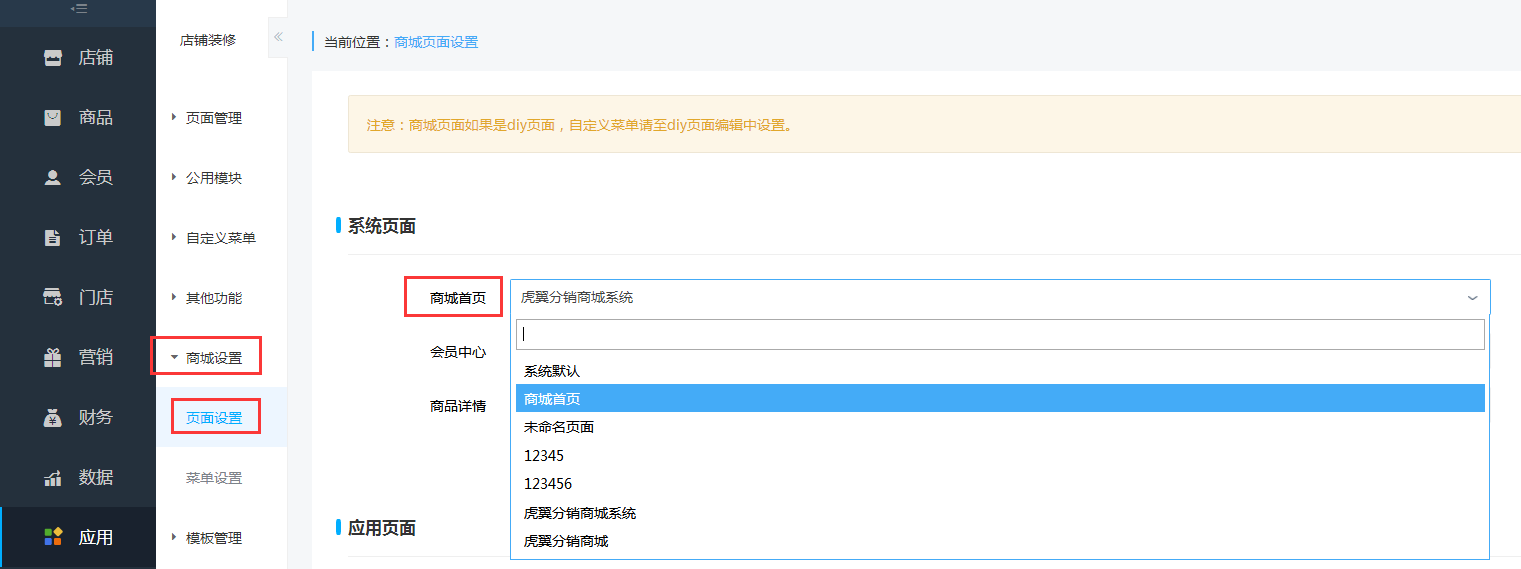Viewport: 1521px width, 569px height.
Task: Open the 应用 apps colorful grid icon
Action: point(53,537)
